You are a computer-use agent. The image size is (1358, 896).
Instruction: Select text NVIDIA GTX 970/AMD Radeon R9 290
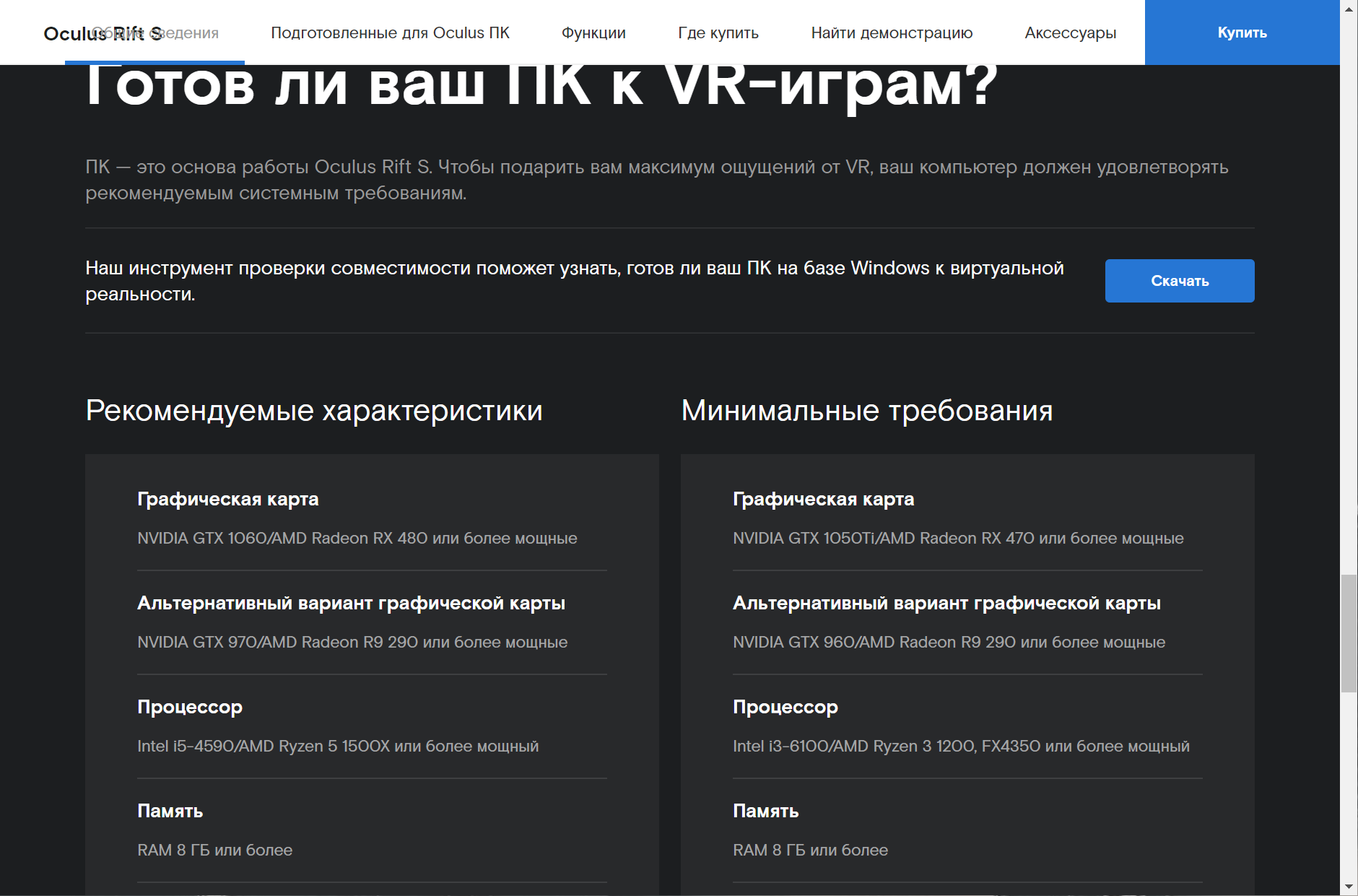coord(278,643)
